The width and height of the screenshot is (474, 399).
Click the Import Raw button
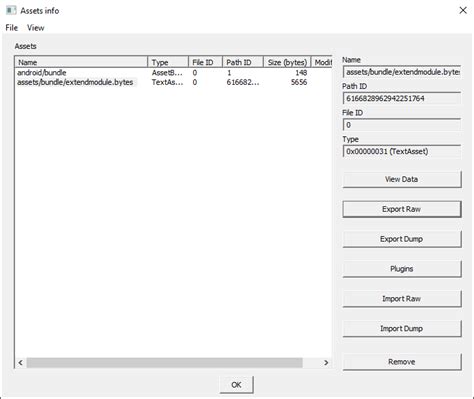402,299
